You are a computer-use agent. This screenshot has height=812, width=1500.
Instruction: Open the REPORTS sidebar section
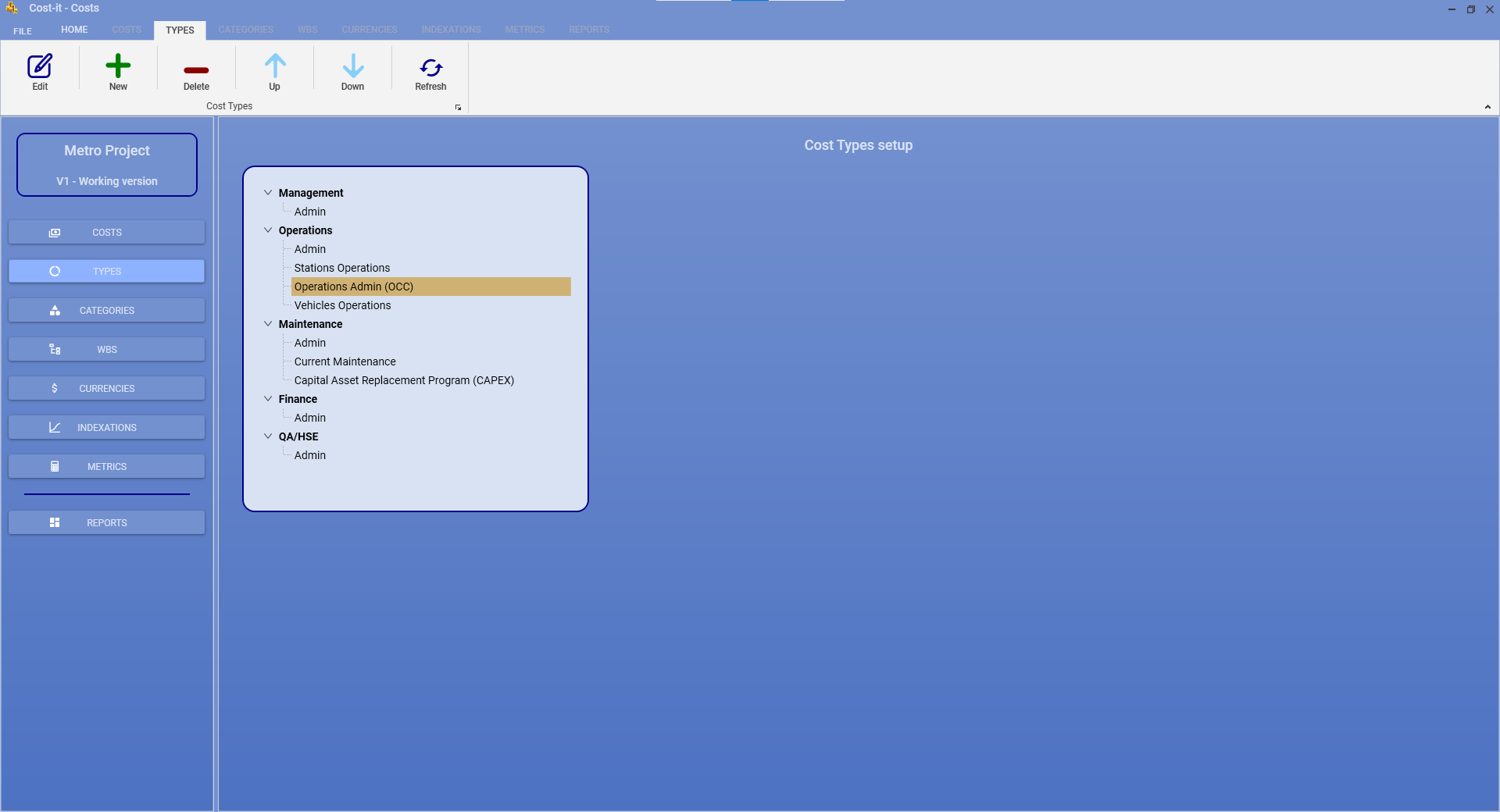coord(106,522)
